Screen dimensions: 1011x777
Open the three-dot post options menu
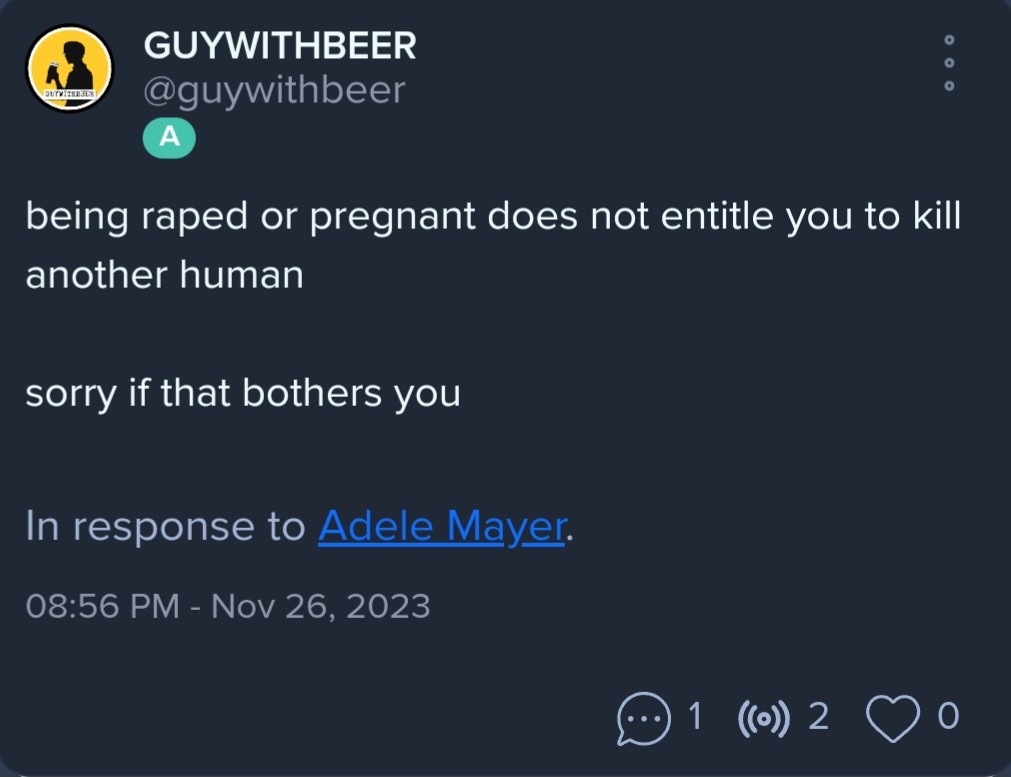click(948, 63)
